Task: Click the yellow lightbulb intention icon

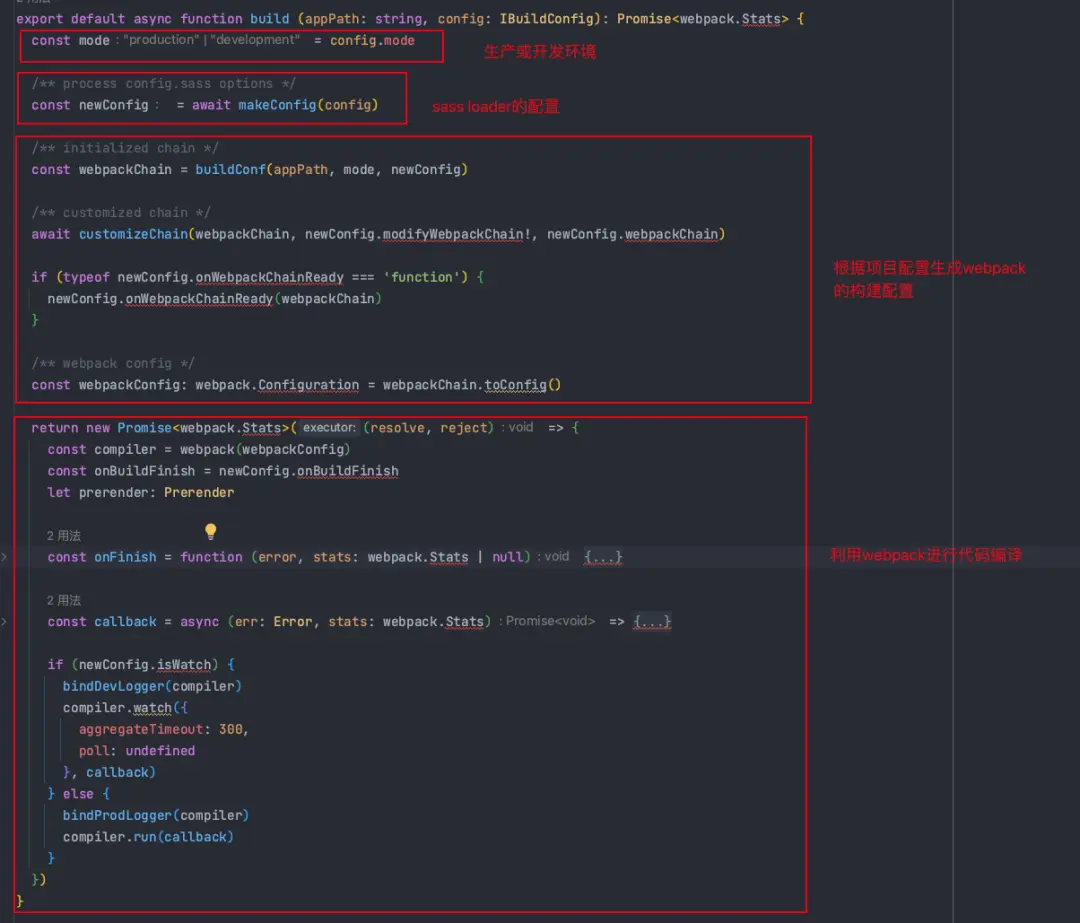Action: [x=210, y=531]
